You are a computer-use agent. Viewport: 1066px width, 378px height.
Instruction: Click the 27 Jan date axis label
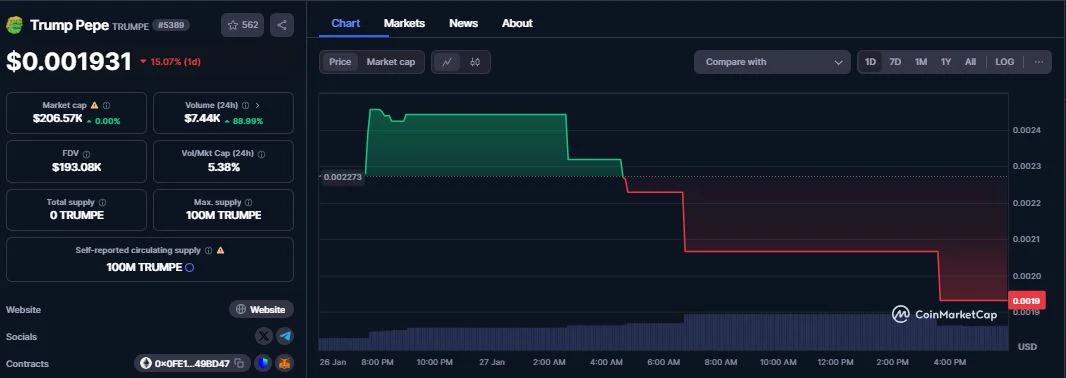pyautogui.click(x=491, y=362)
